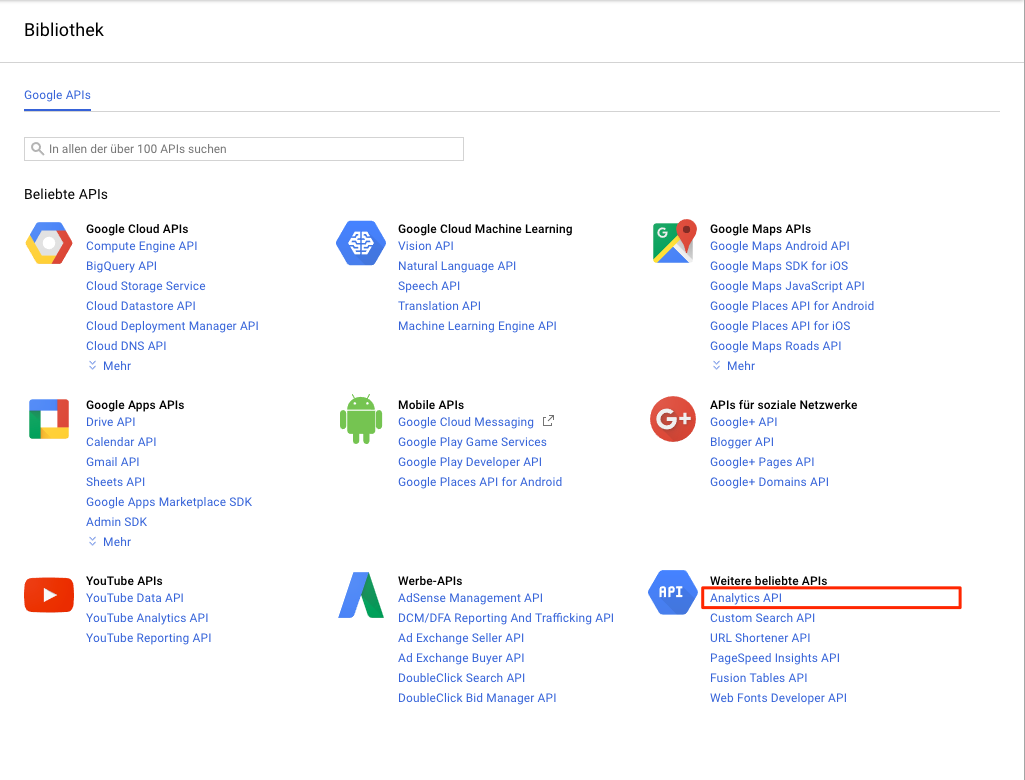
Task: Open DoubleClick Bid Manager API
Action: click(477, 698)
